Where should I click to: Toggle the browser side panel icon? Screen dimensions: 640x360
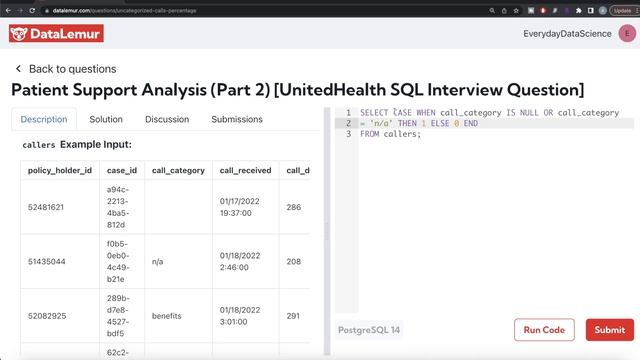click(590, 11)
